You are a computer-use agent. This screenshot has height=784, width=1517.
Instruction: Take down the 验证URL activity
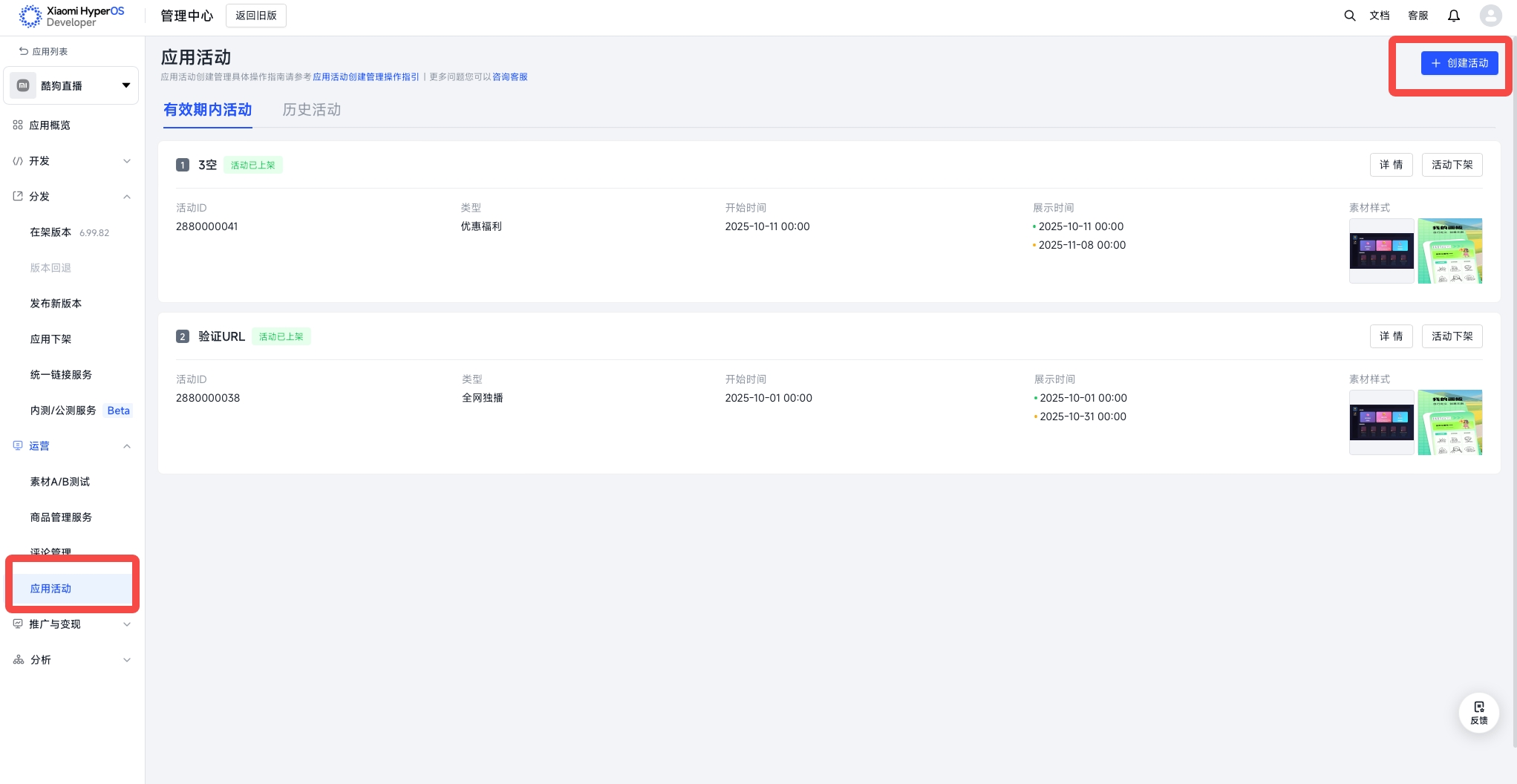click(1452, 336)
